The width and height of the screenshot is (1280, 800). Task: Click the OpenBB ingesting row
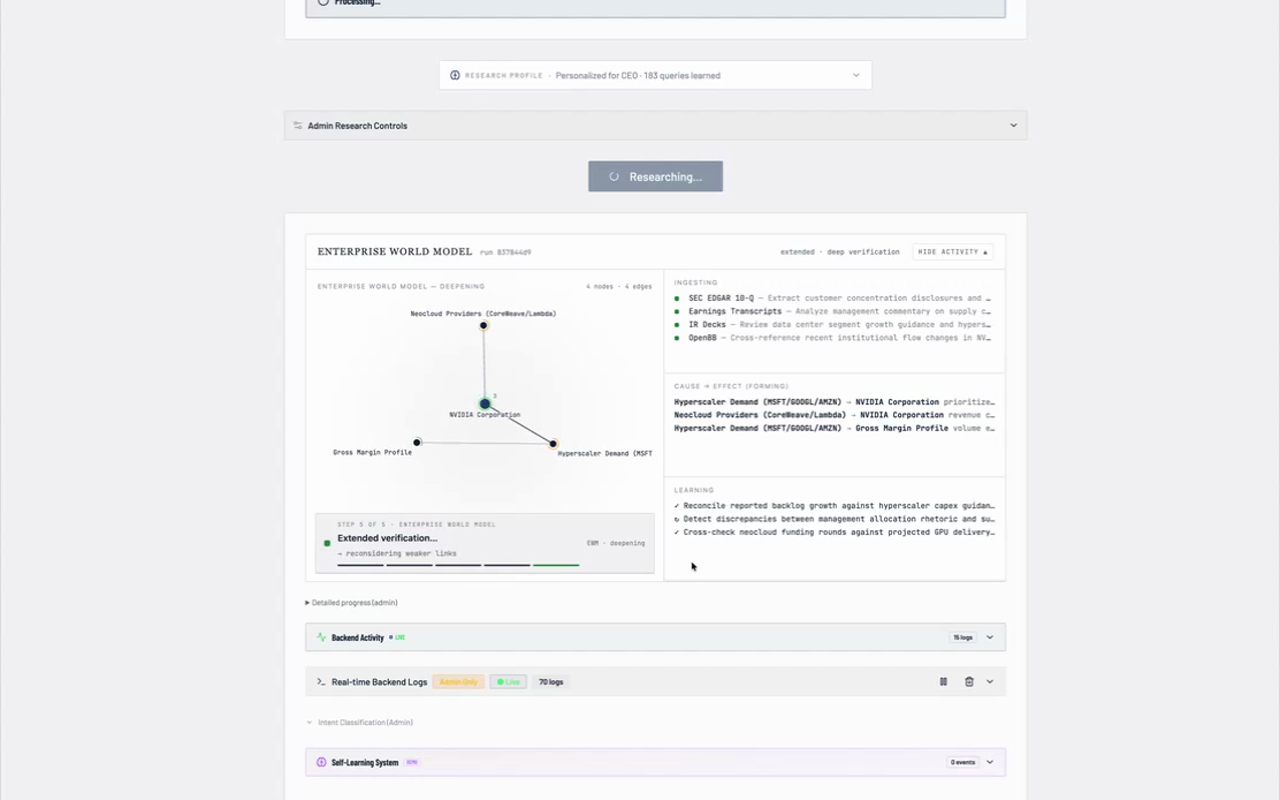point(833,338)
